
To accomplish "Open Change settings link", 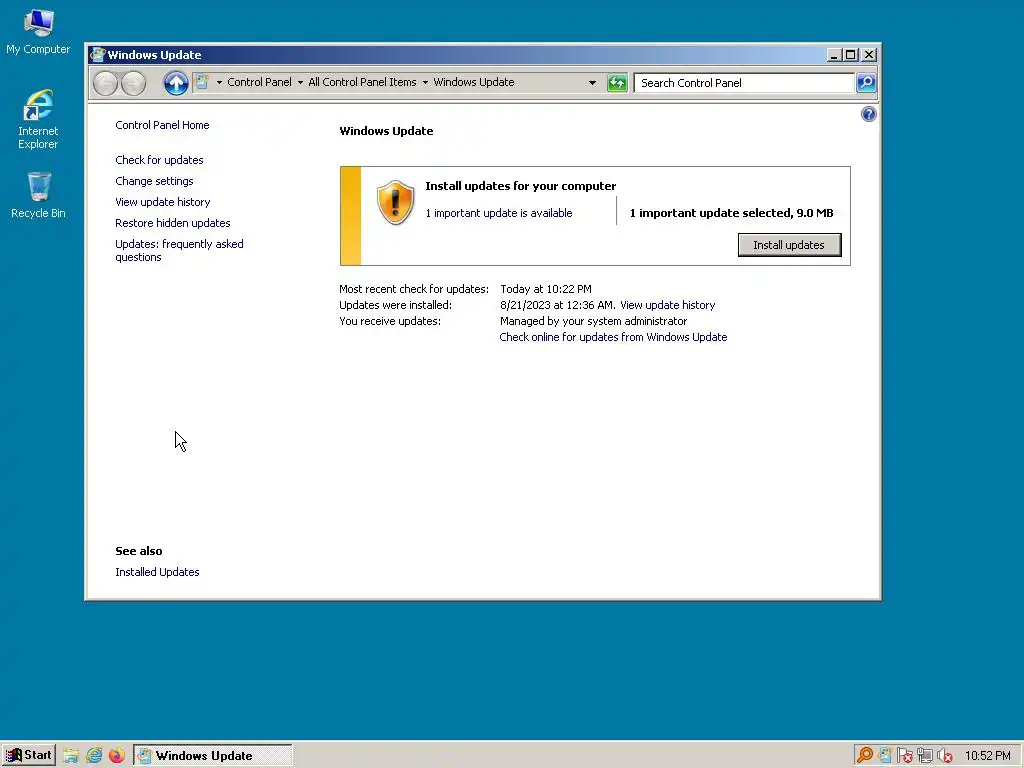I will click(x=154, y=181).
